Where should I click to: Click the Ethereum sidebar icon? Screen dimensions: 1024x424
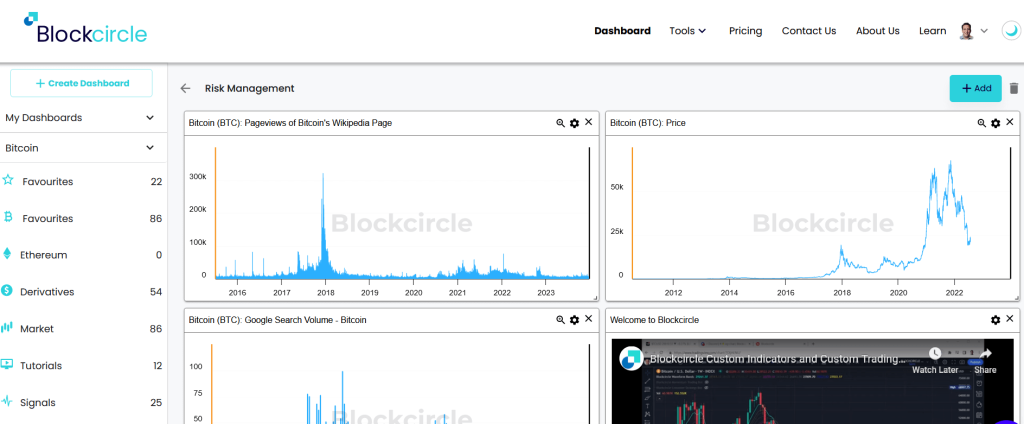(x=7, y=253)
